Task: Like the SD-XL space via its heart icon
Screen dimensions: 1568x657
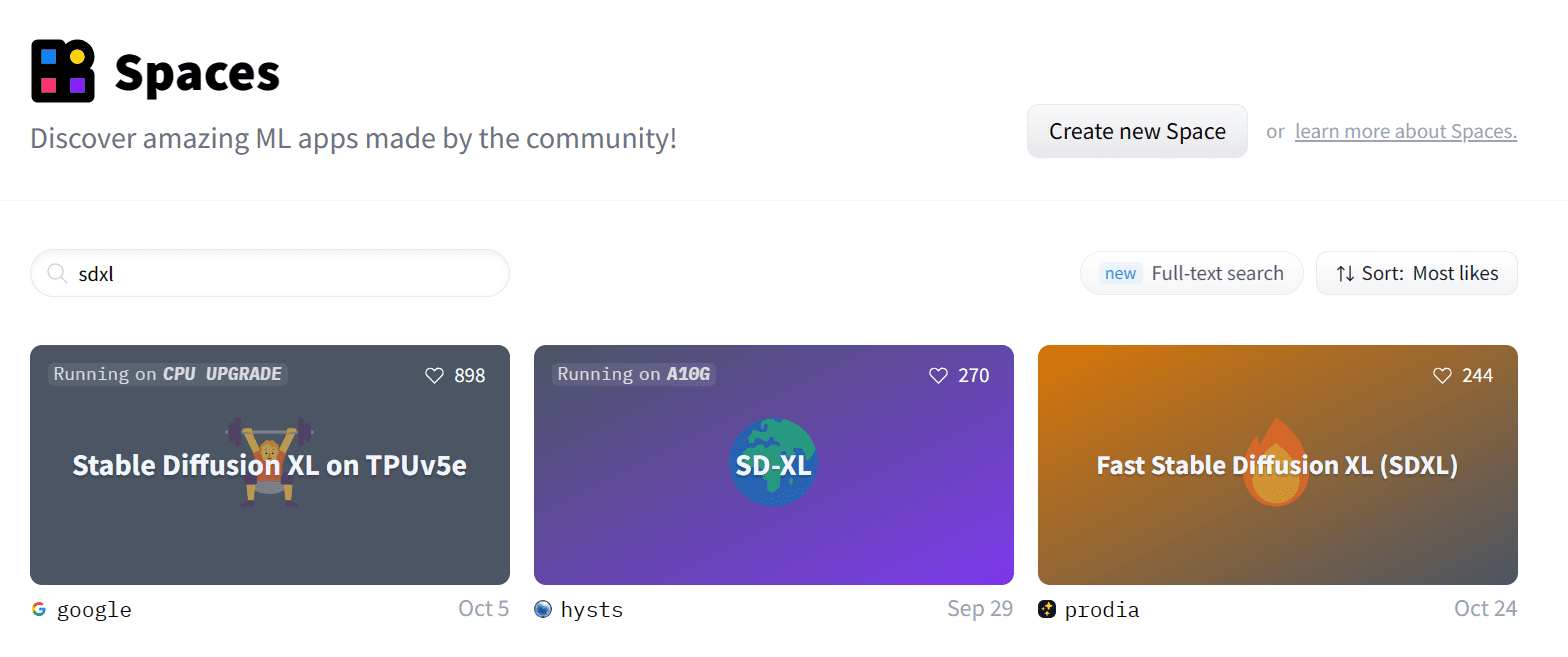Action: (x=938, y=375)
